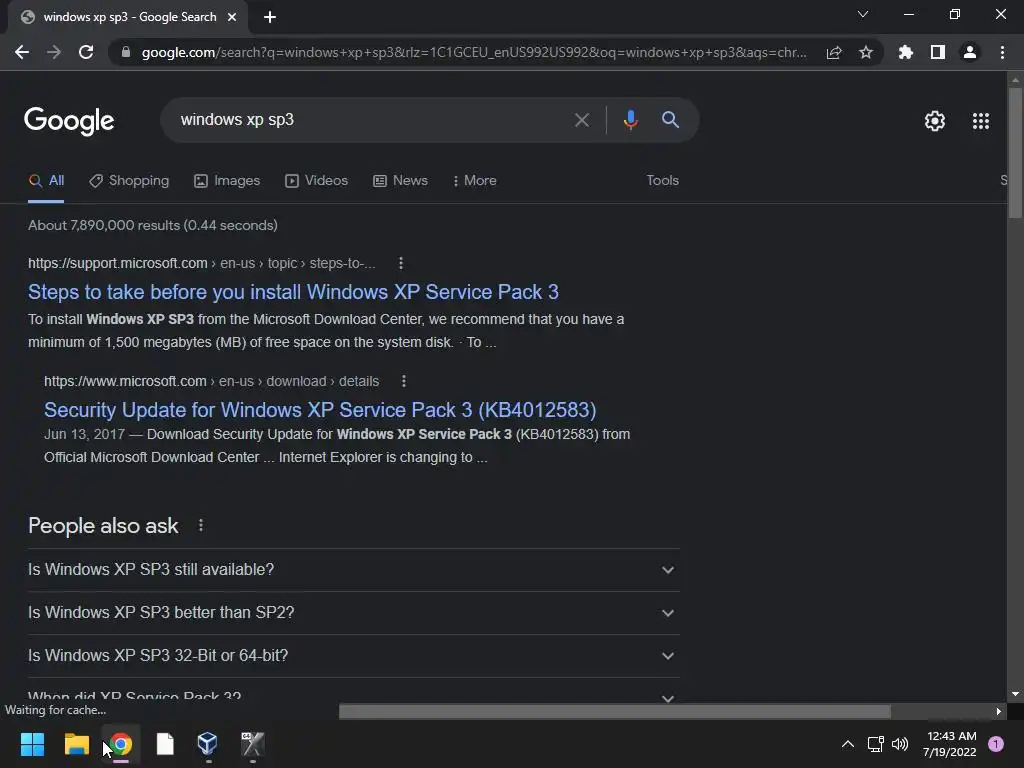Click www.microsoft.com download details breadcrumb

click(212, 381)
